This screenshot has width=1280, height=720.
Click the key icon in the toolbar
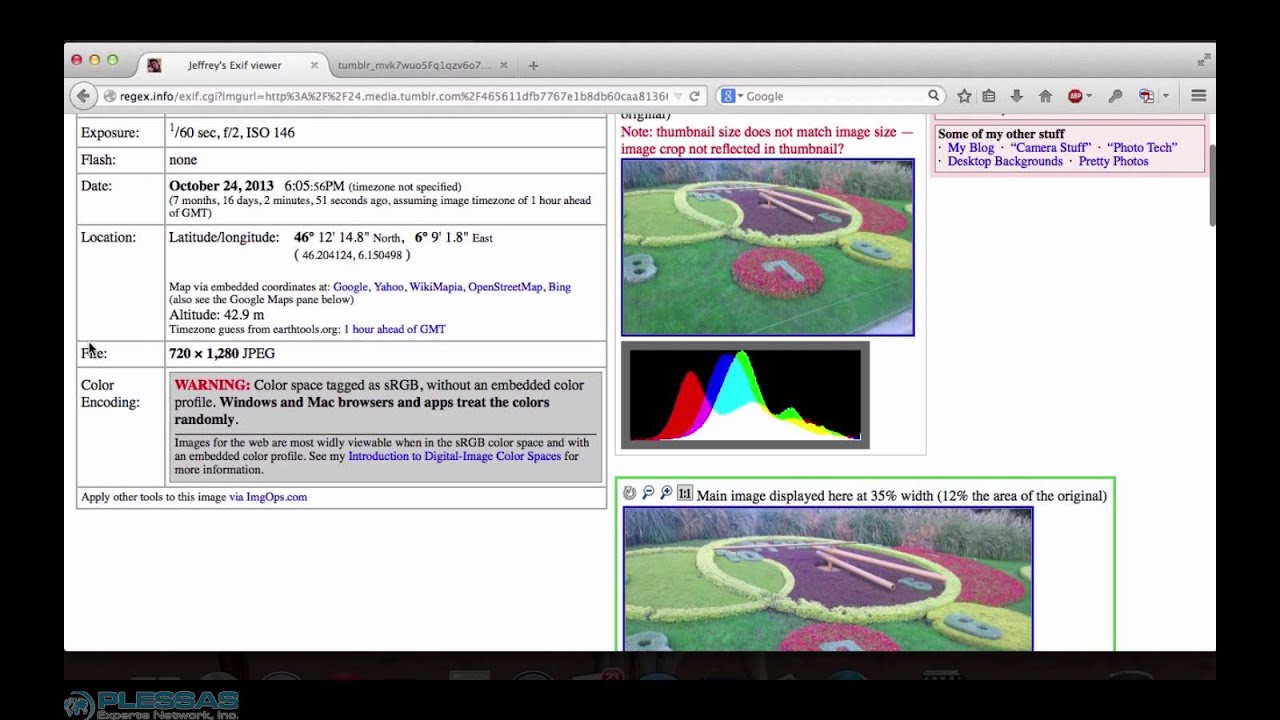point(1116,96)
